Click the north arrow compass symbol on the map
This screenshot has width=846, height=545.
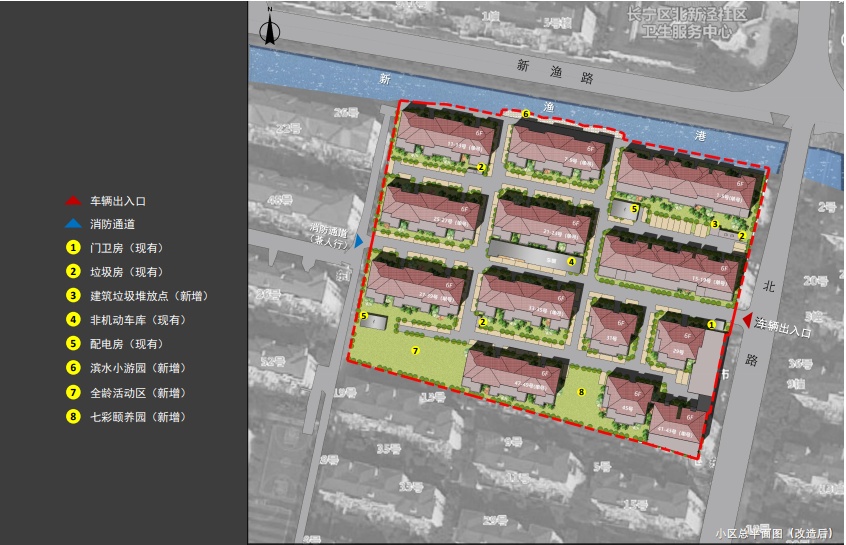click(269, 27)
